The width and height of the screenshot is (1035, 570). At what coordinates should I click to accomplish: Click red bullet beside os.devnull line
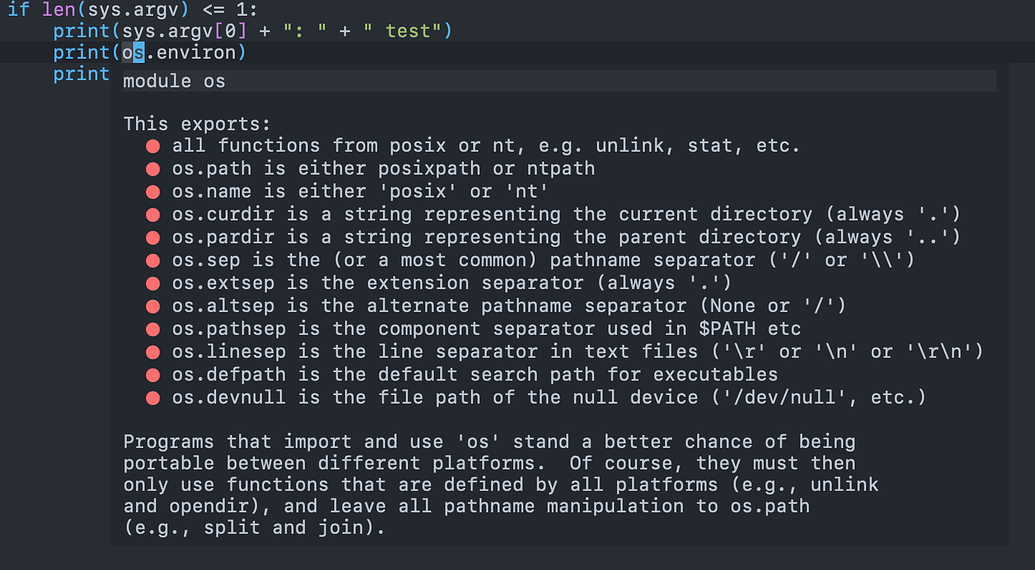152,398
